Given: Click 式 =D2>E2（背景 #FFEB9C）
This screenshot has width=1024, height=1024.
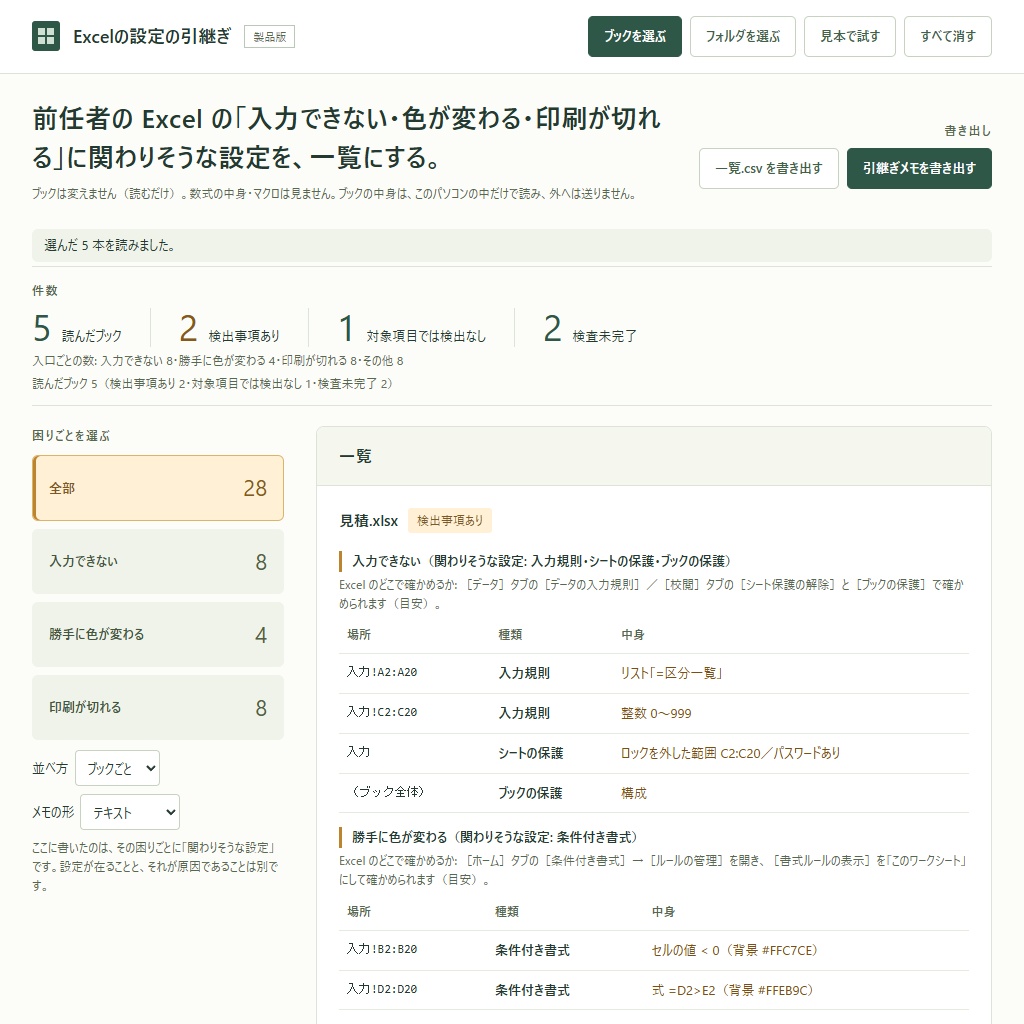Looking at the screenshot, I should [735, 990].
